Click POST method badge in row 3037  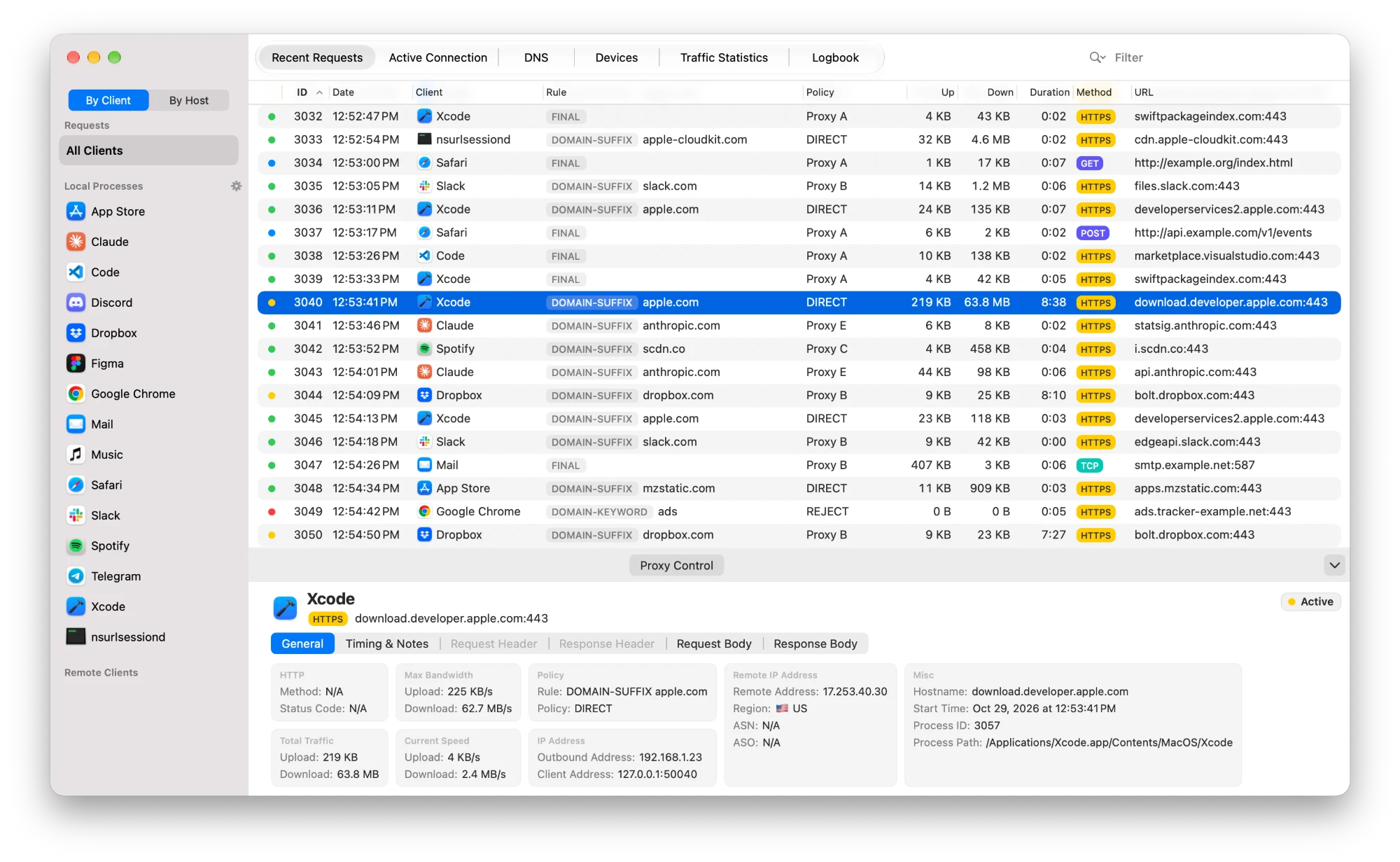tap(1092, 233)
